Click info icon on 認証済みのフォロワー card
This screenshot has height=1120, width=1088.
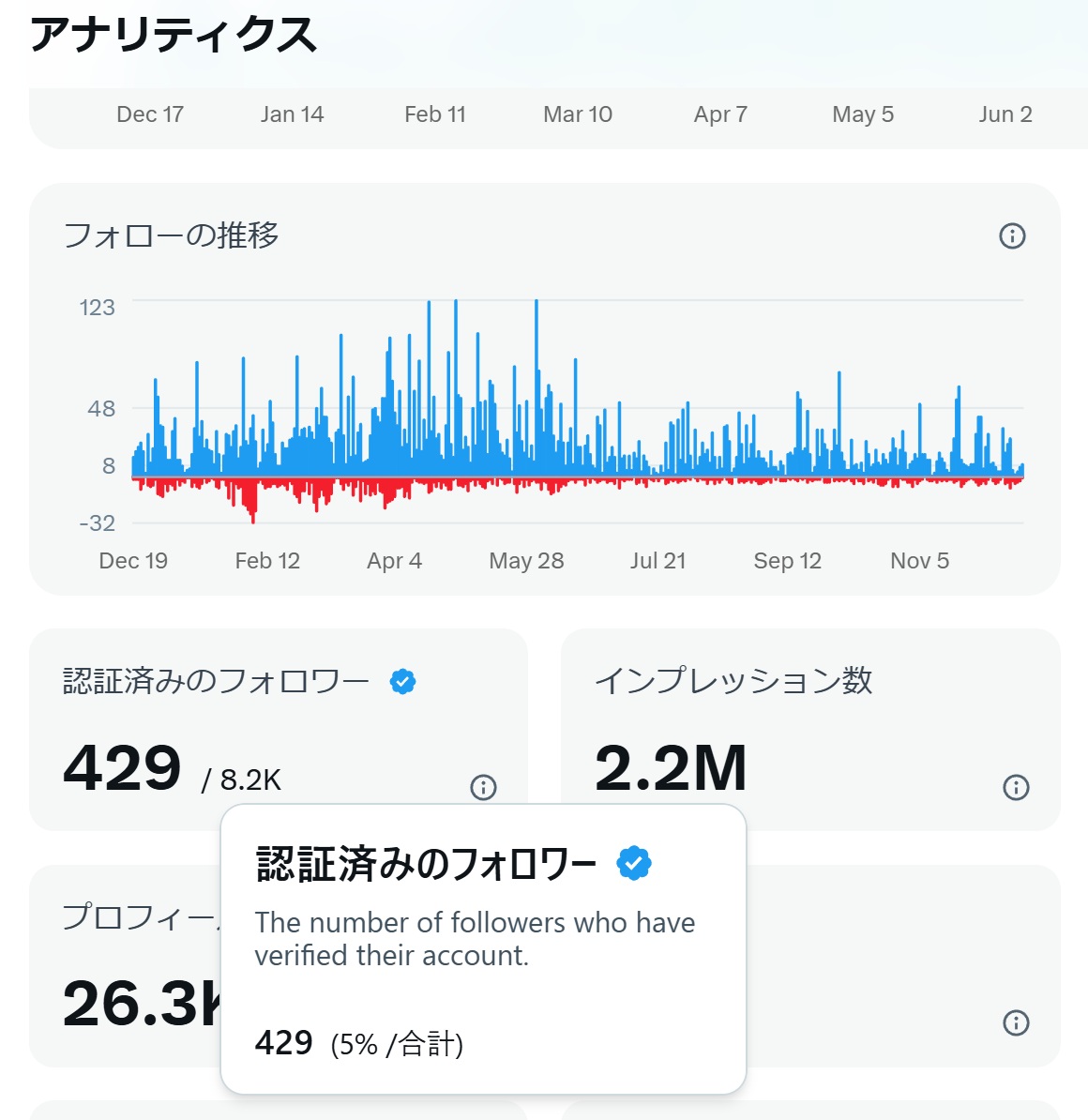[x=483, y=787]
